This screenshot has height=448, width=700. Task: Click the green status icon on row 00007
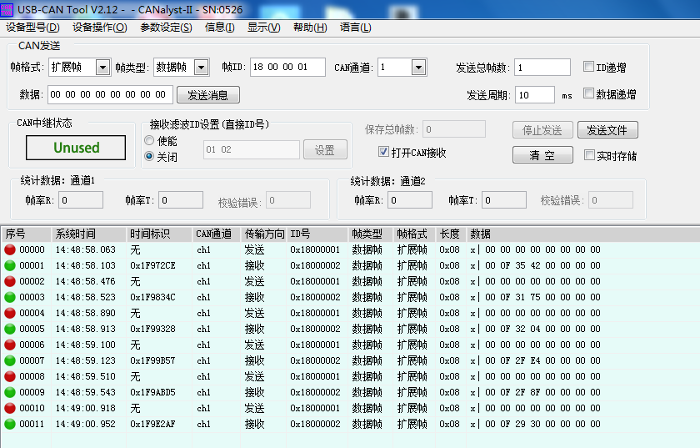coord(10,361)
